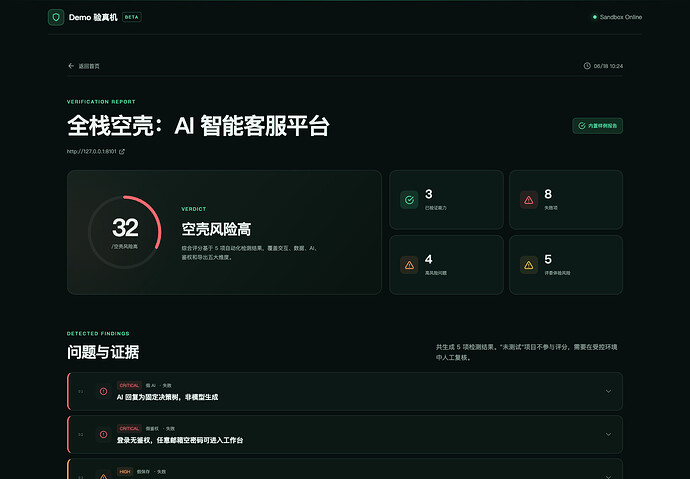Expand the HIGH severity finding row

[x=608, y=476]
